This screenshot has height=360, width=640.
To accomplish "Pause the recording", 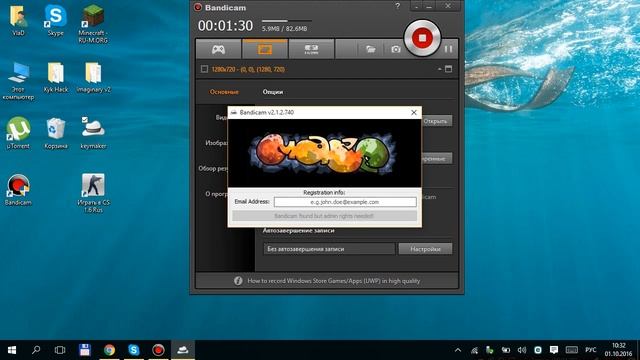I will pos(448,49).
